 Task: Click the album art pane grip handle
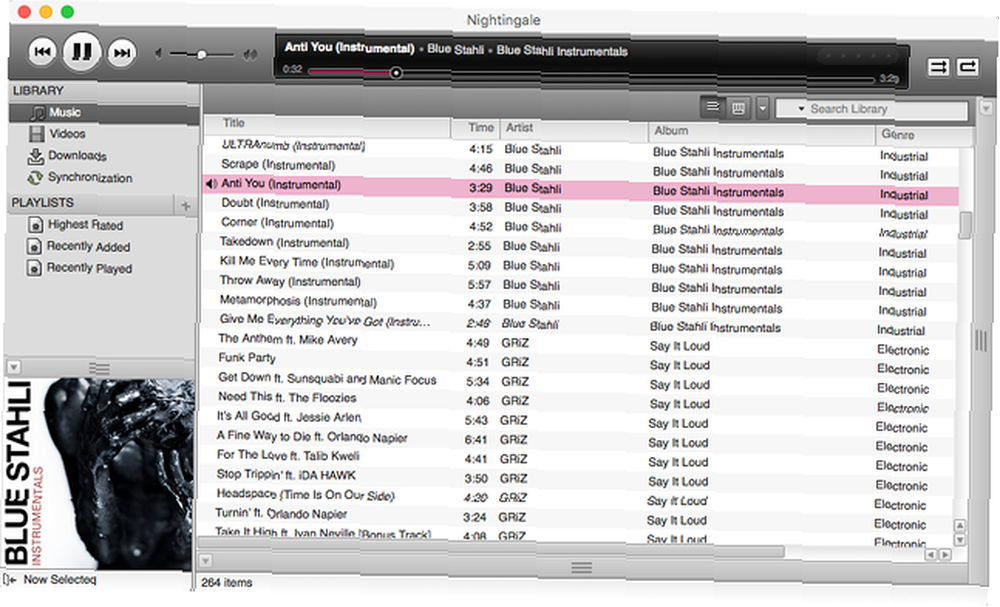tap(99, 369)
